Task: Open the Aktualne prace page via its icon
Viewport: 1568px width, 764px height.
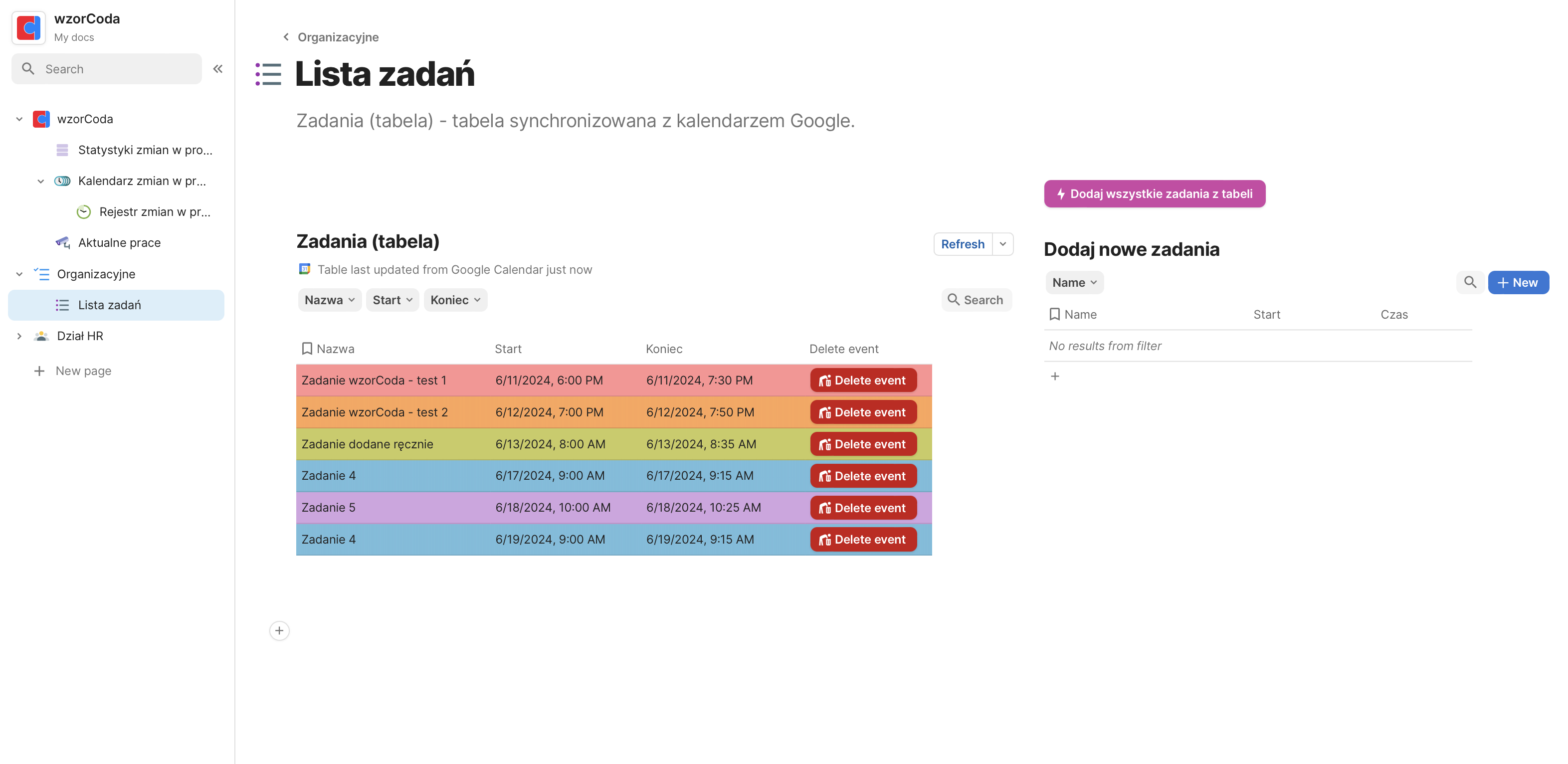Action: 63,242
